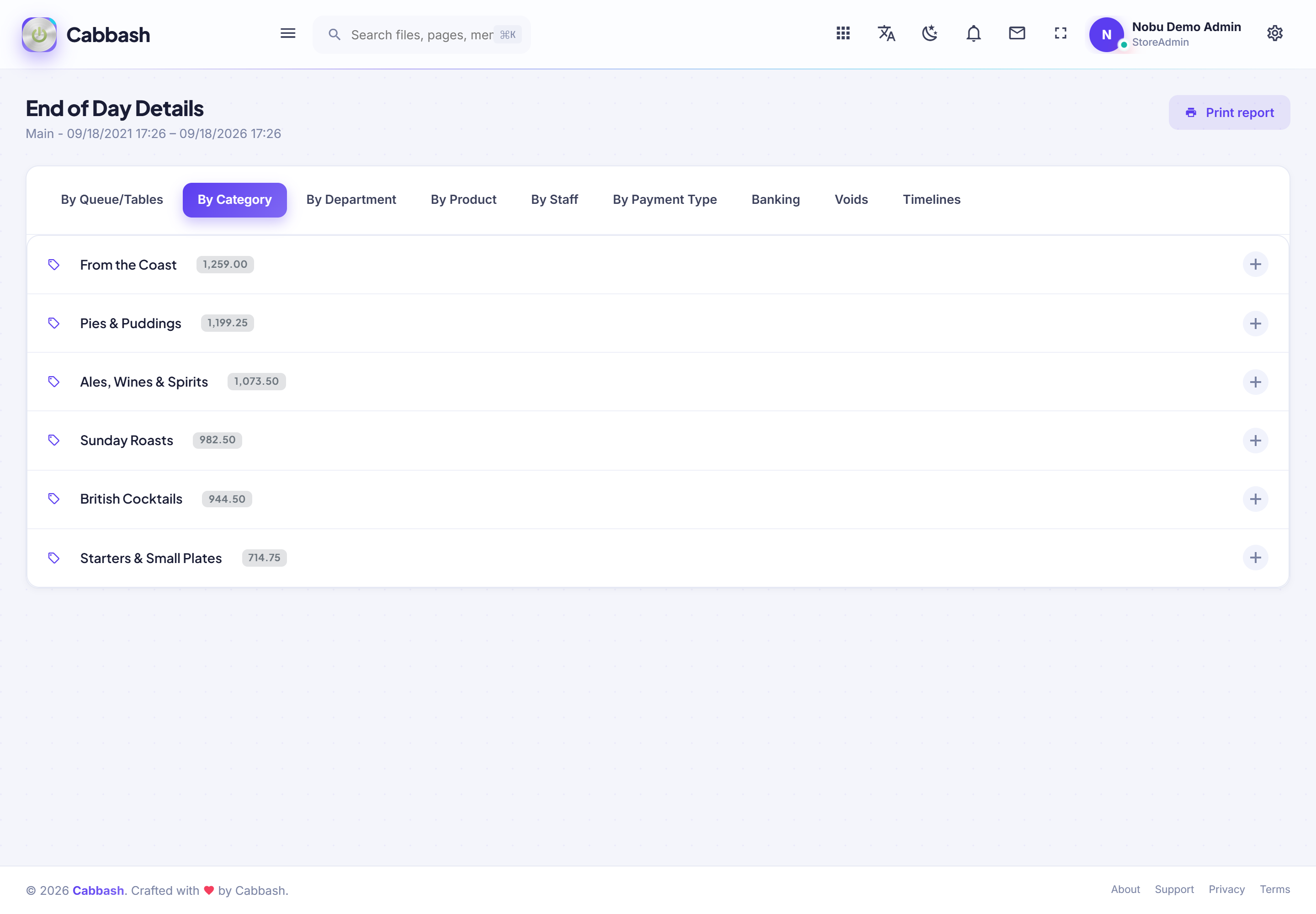
Task: Expand the From the Coast category
Action: (1255, 265)
